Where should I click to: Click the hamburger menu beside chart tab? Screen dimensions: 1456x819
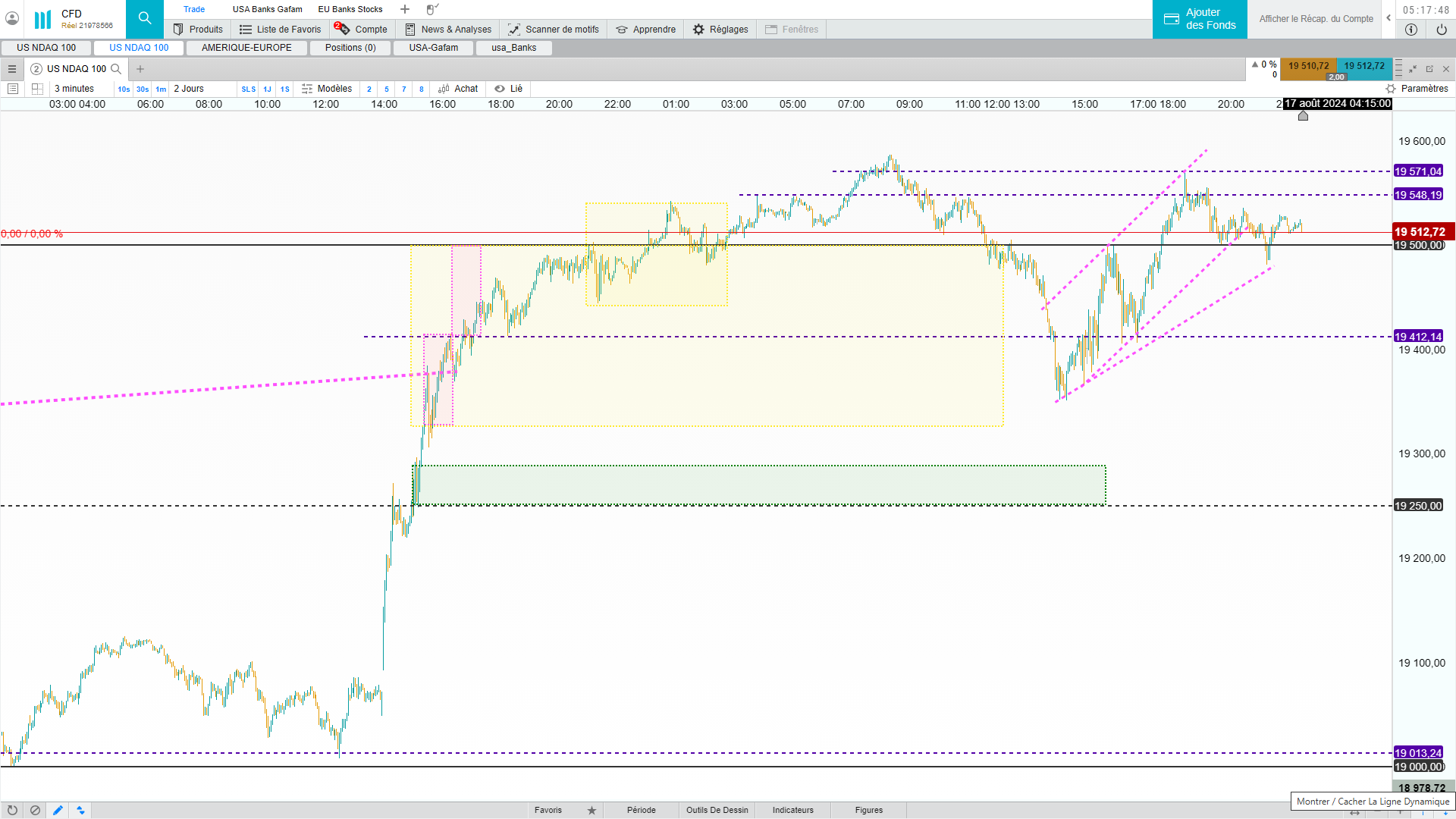coord(12,69)
